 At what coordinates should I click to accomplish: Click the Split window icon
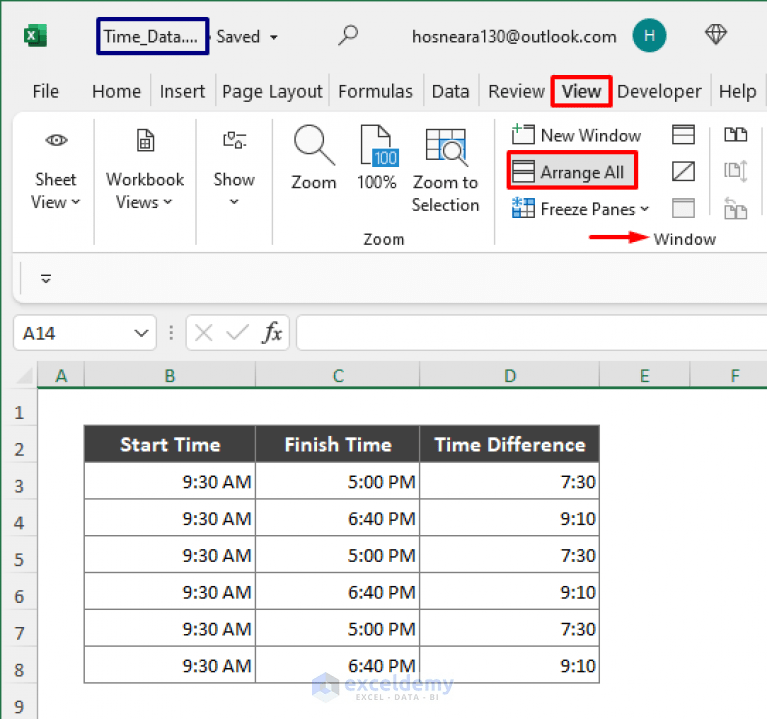683,135
